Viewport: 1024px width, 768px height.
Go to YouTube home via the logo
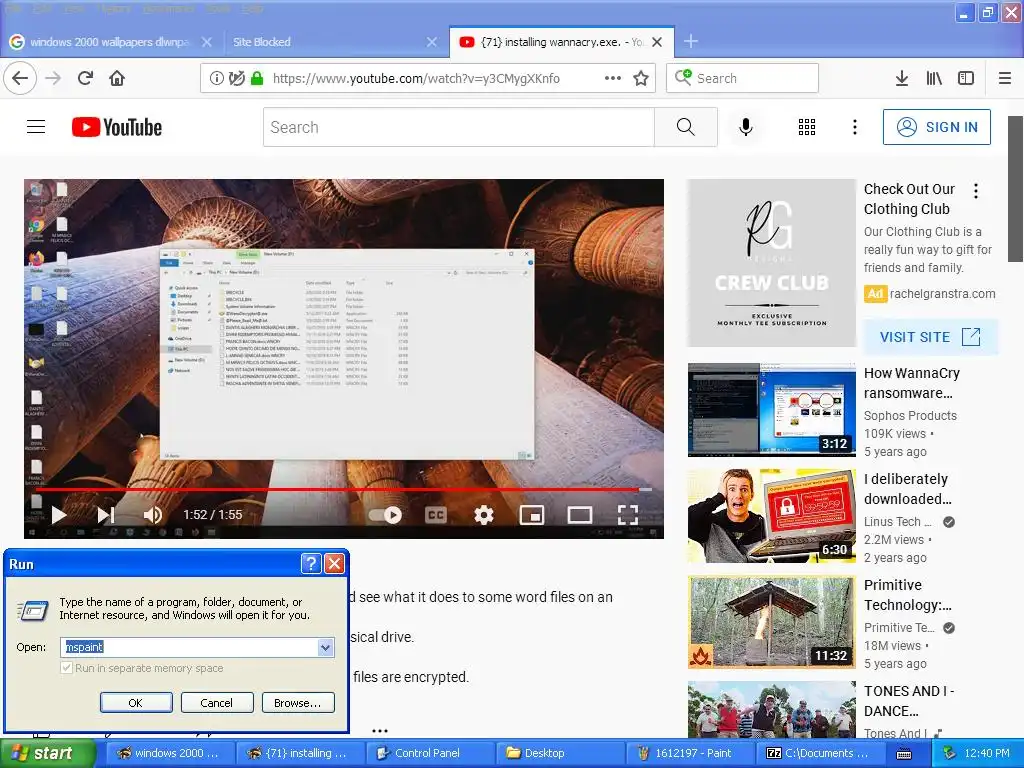pos(117,127)
